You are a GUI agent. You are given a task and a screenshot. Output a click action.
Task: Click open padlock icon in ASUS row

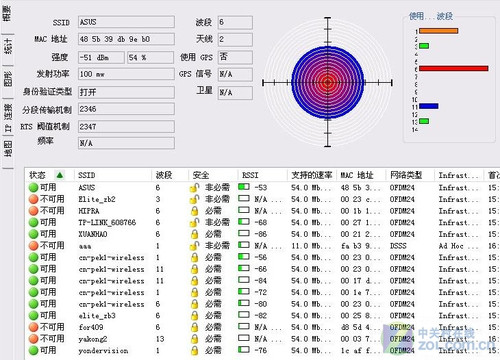(x=194, y=188)
